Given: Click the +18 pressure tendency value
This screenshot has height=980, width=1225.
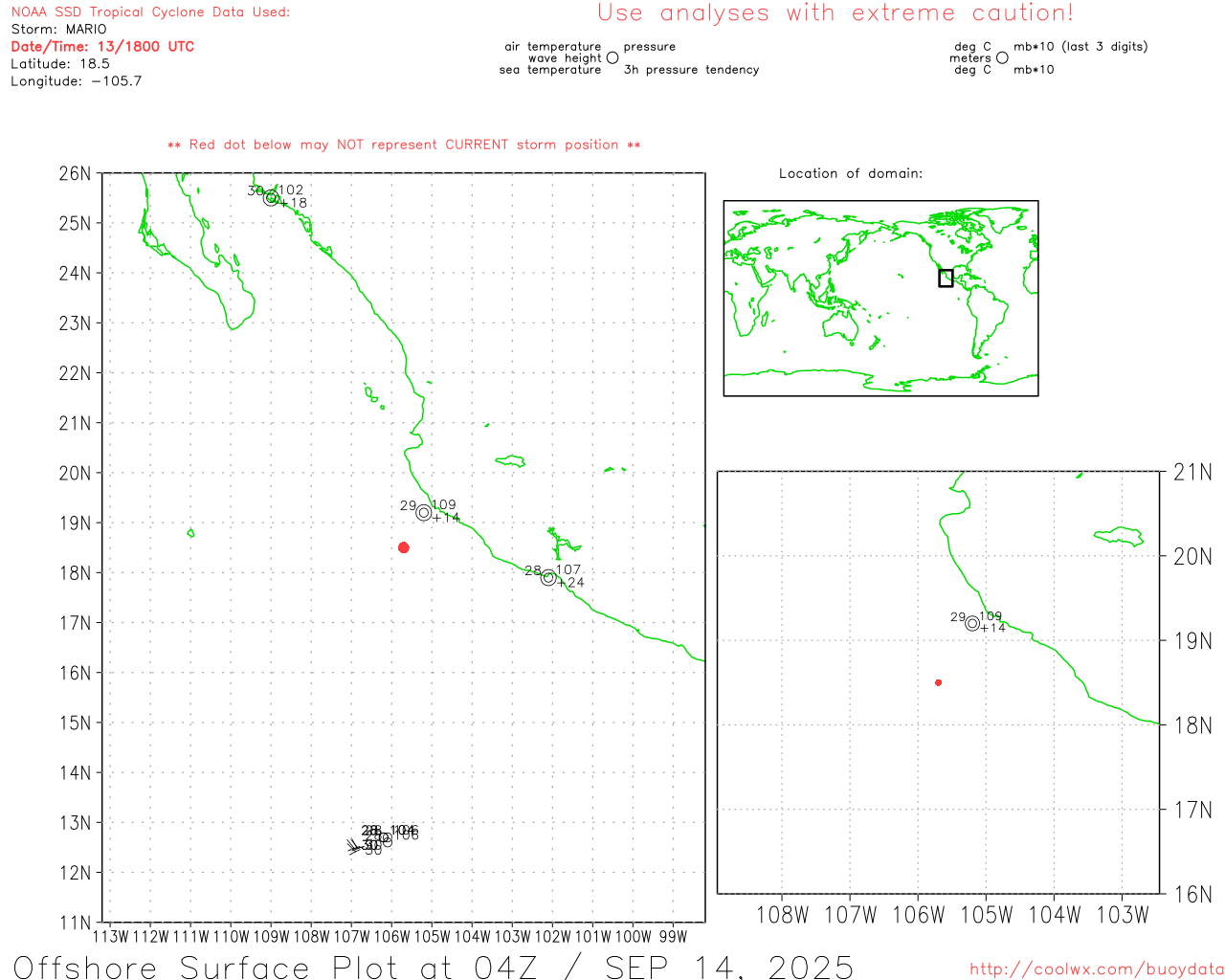Looking at the screenshot, I should [x=294, y=203].
